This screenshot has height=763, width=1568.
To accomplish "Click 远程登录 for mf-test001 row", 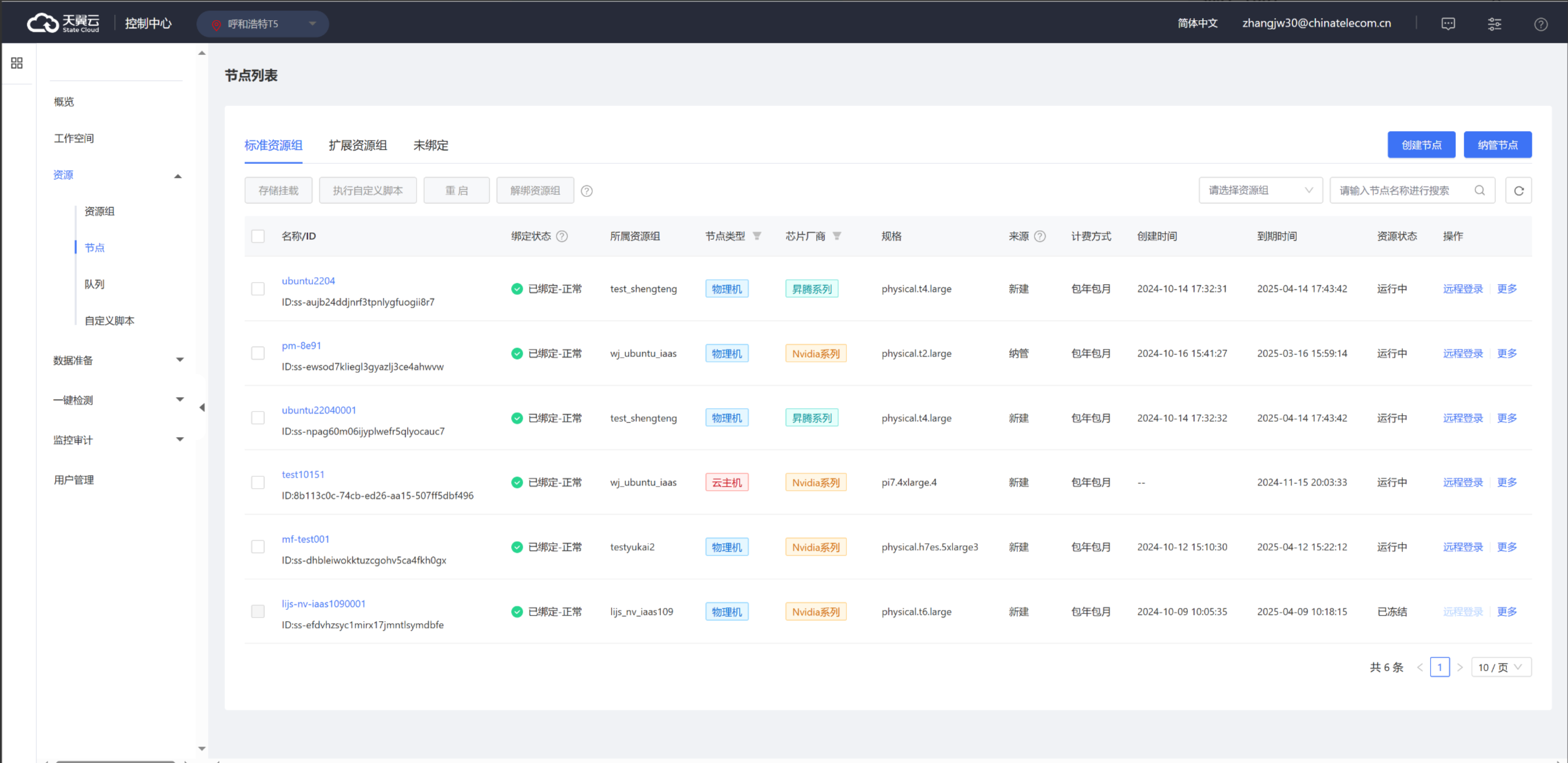I will (x=1463, y=547).
